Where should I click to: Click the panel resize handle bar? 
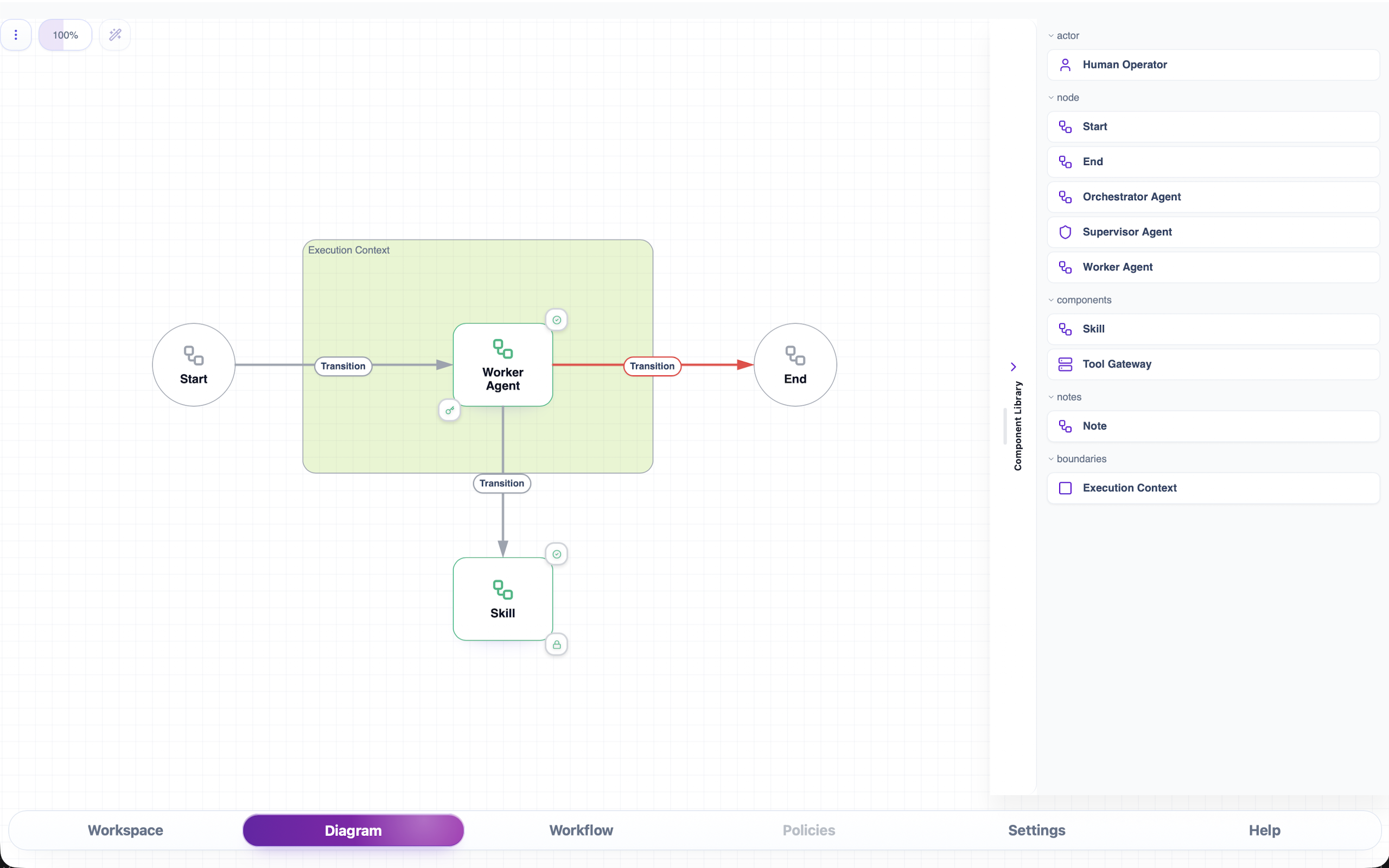pos(1005,426)
